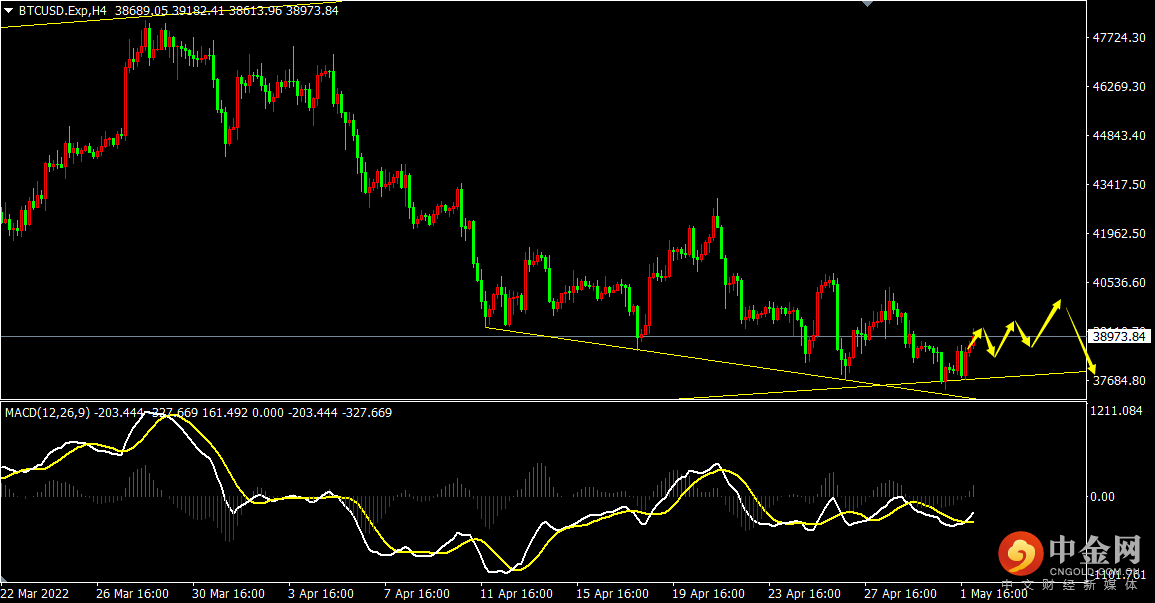Click the CNGOLD logo watermark icon
Image resolution: width=1155 pixels, height=603 pixels.
pos(1021,554)
